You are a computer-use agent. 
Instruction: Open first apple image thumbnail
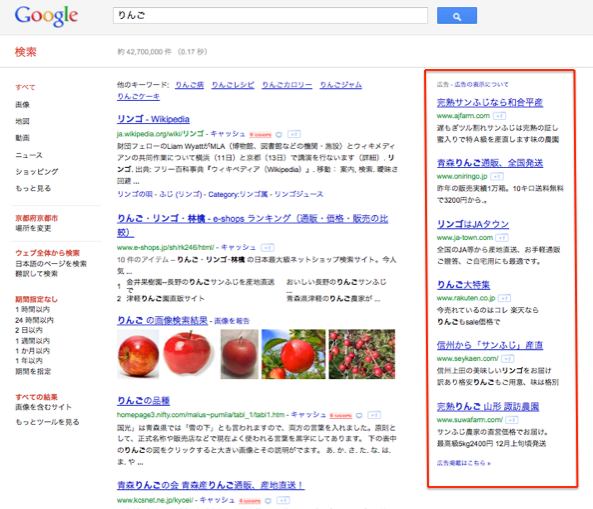click(138, 354)
